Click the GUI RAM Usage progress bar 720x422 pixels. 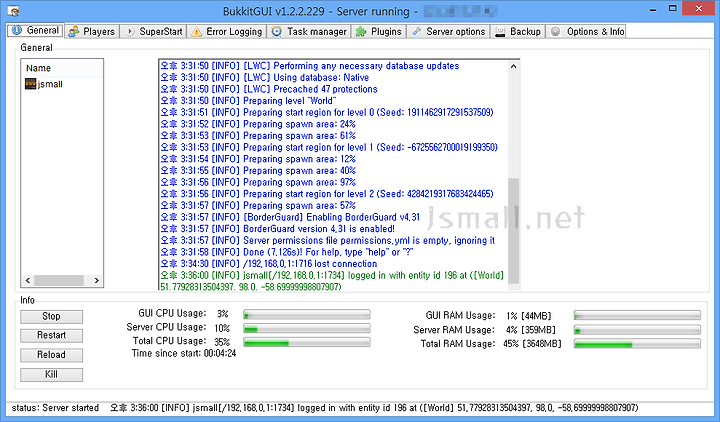[637, 315]
